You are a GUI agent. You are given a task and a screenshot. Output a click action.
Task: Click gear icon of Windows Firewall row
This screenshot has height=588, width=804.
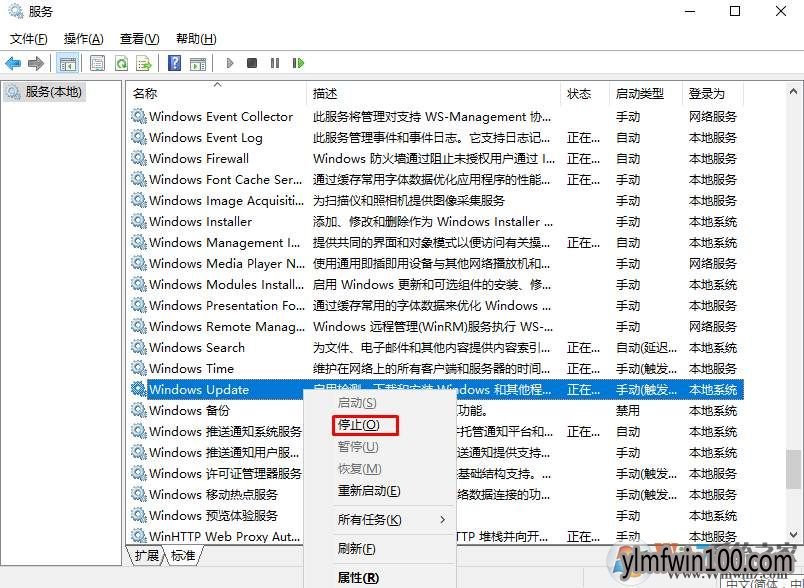(x=139, y=158)
